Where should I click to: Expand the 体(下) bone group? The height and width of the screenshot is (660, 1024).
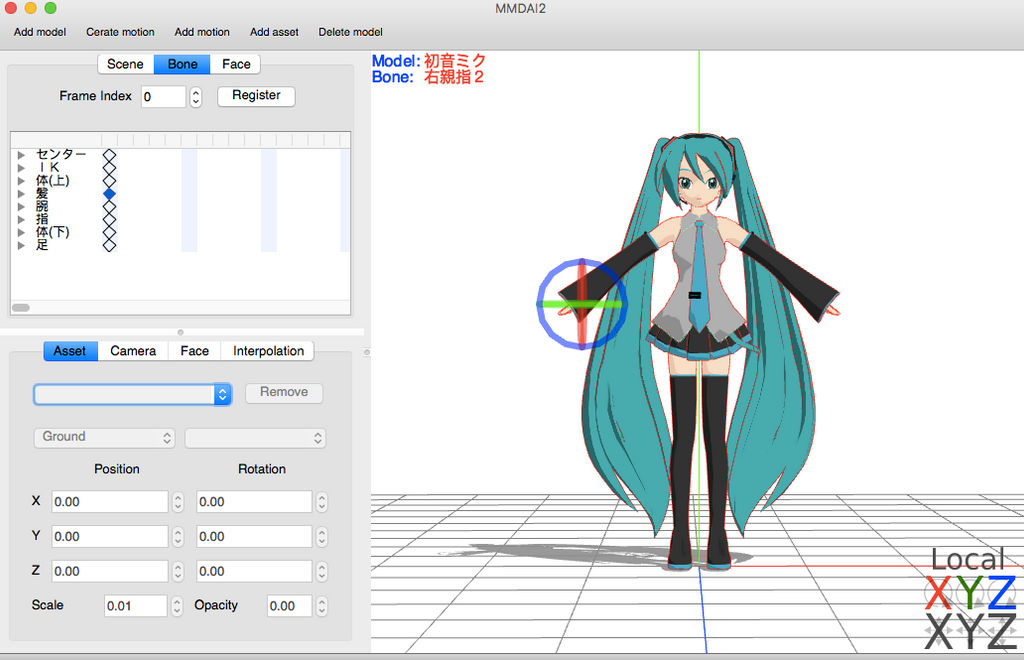(22, 232)
